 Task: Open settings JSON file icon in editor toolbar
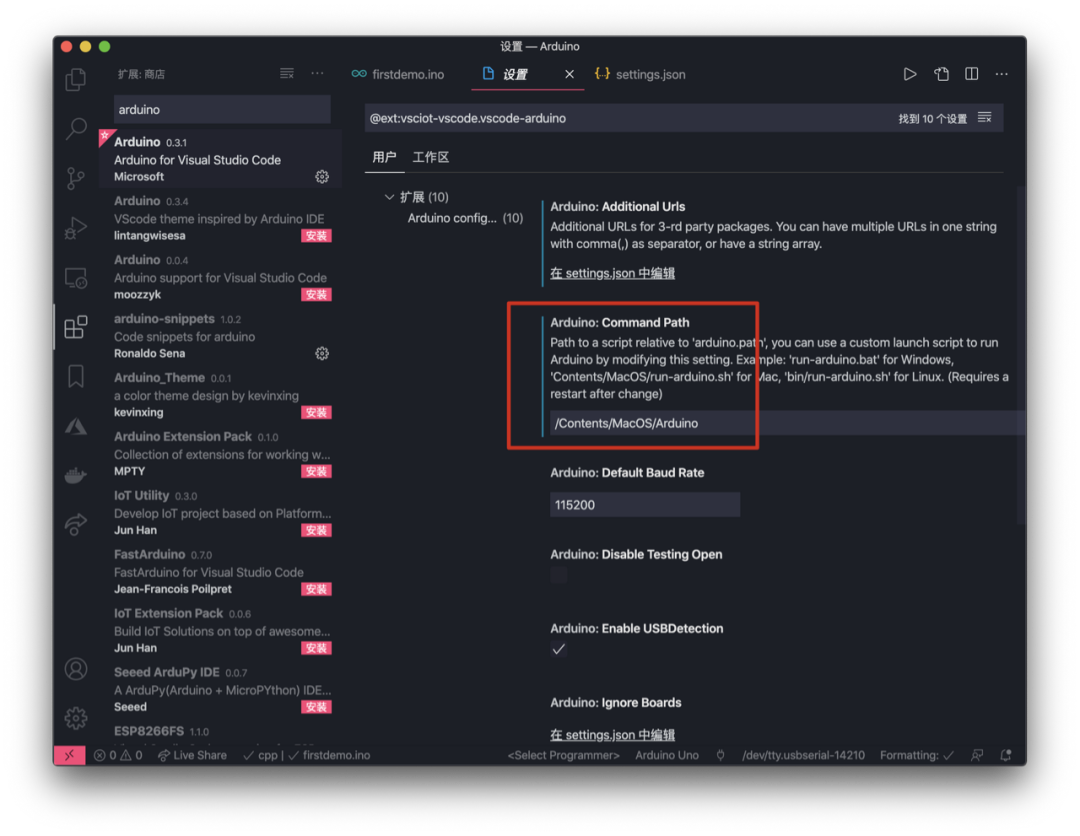pos(941,74)
